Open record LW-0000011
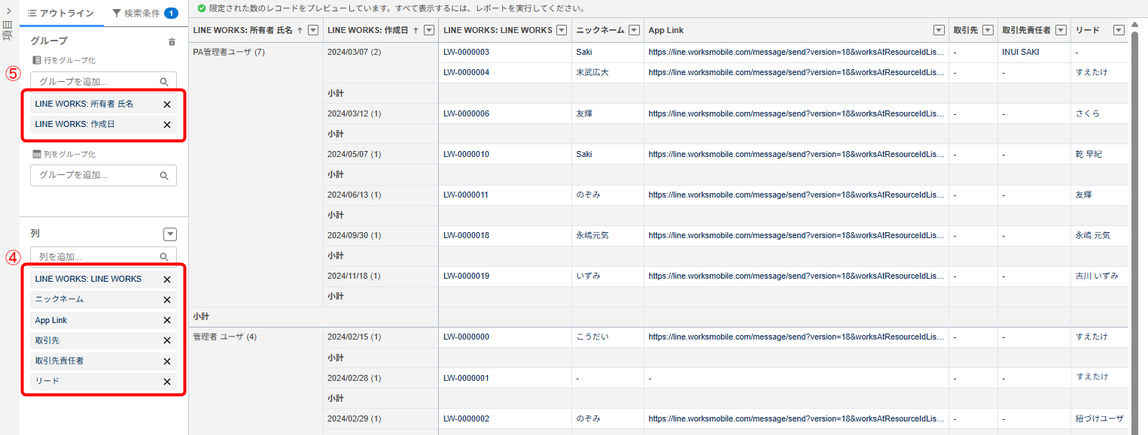 [x=466, y=195]
